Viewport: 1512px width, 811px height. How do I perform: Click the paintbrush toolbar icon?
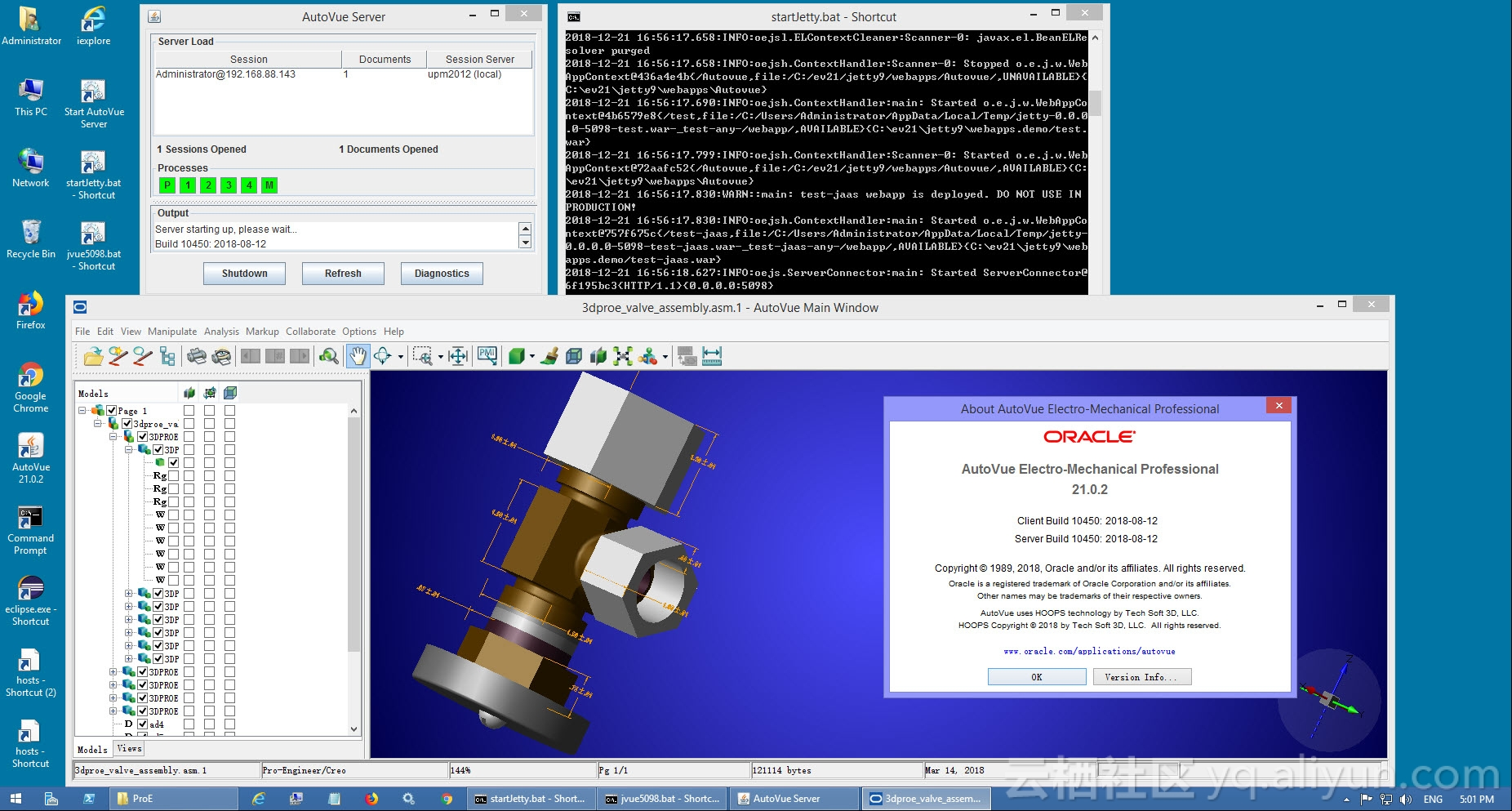pyautogui.click(x=549, y=356)
